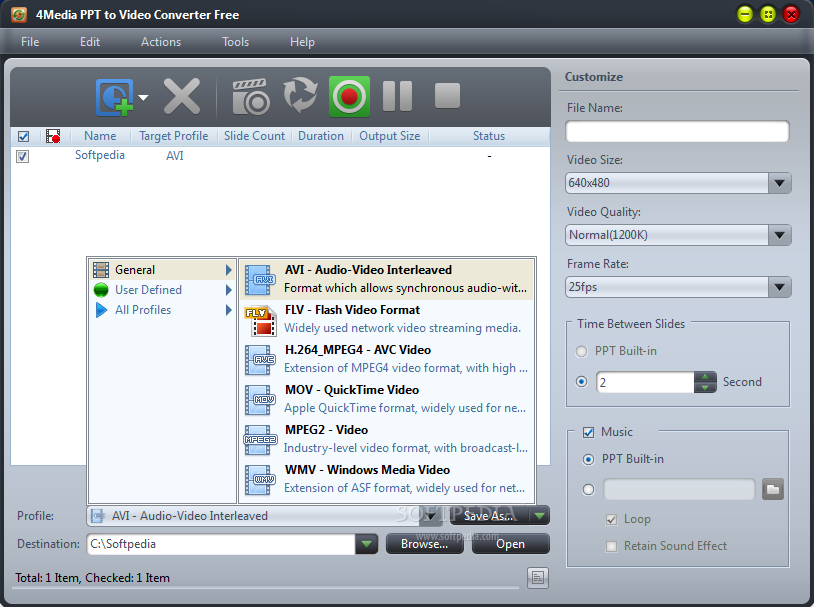
Task: Select the PPT Built-in time radio button
Action: [581, 352]
